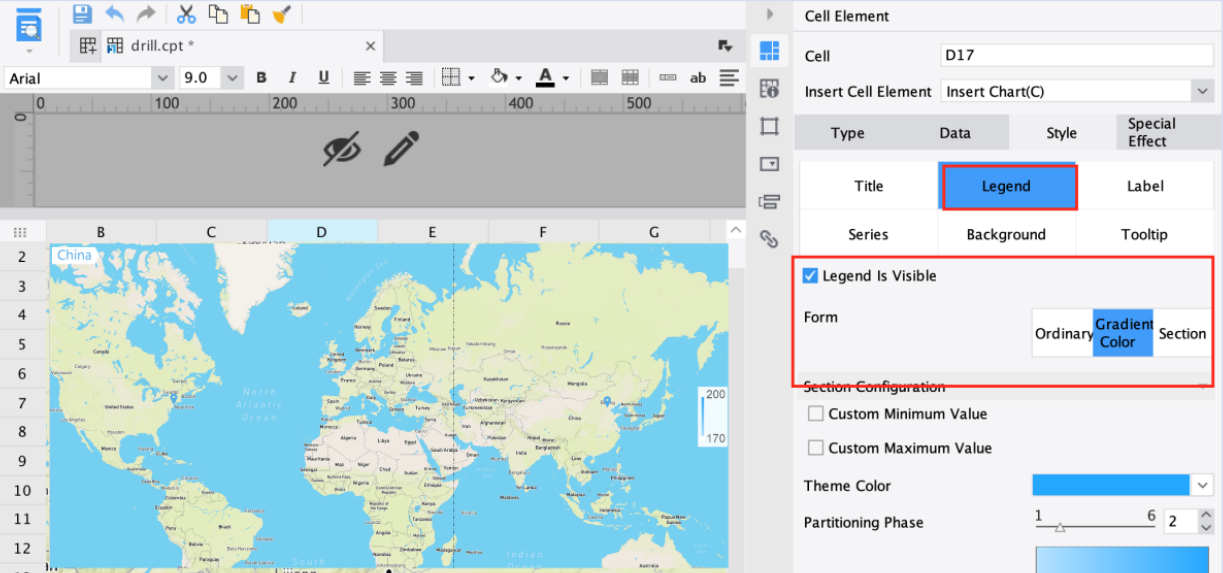Enable Custom Maximum Value
The image size is (1223, 573).
pyautogui.click(x=816, y=448)
